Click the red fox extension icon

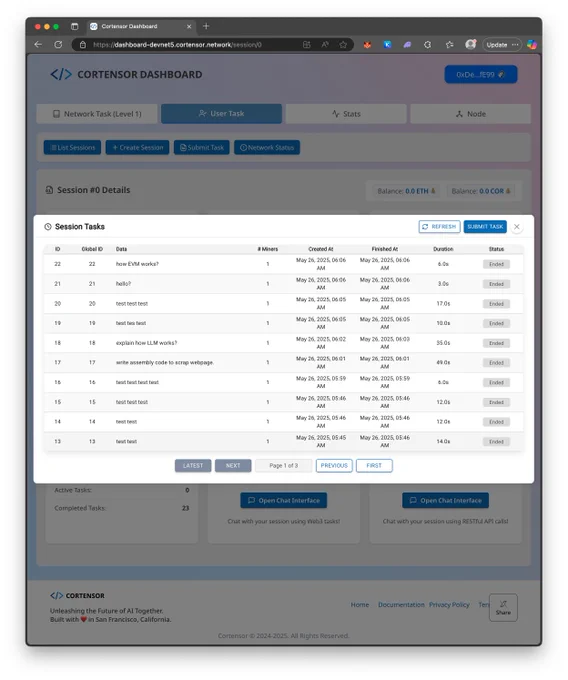367,45
